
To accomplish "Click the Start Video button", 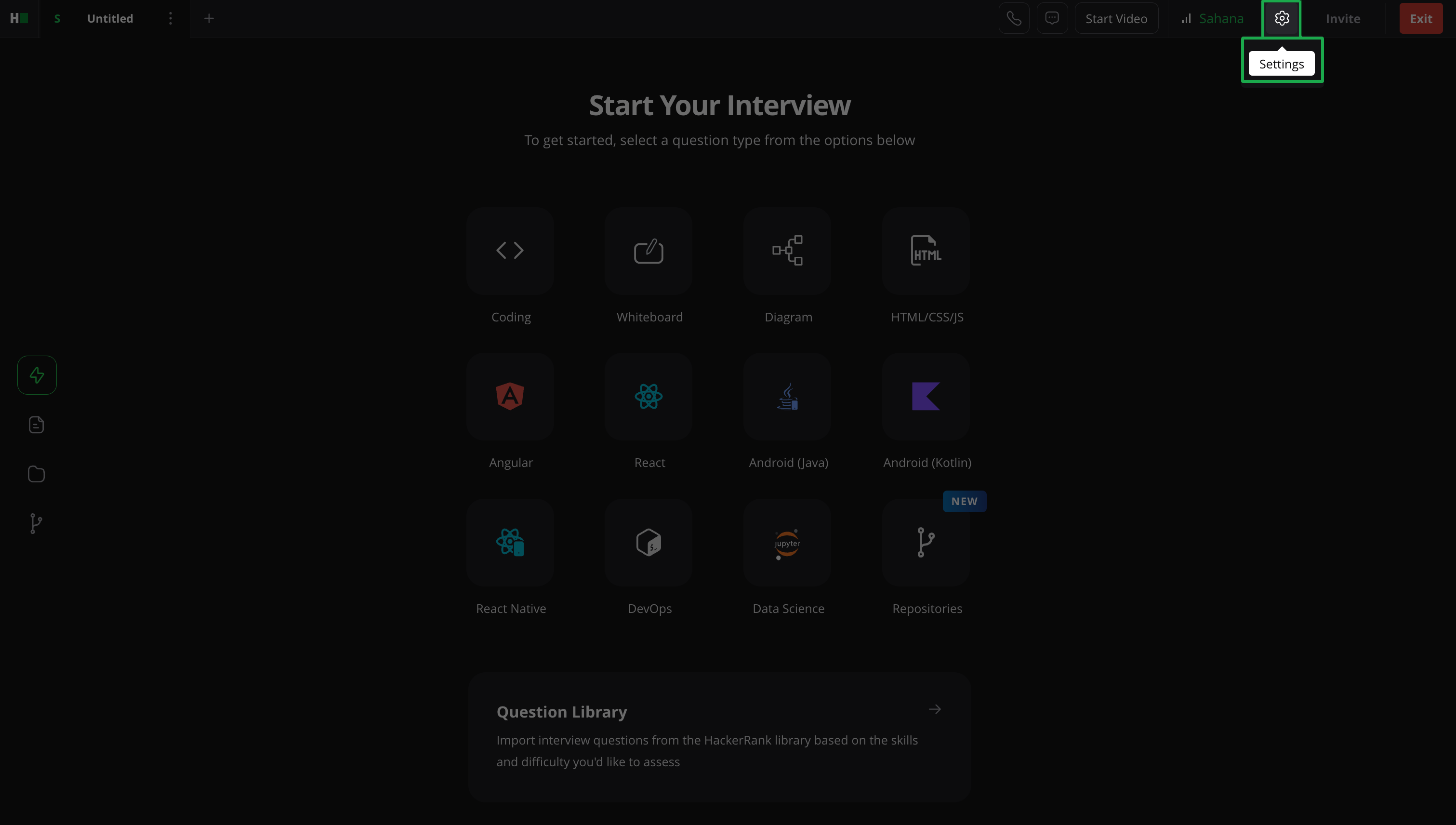I will pos(1116,19).
